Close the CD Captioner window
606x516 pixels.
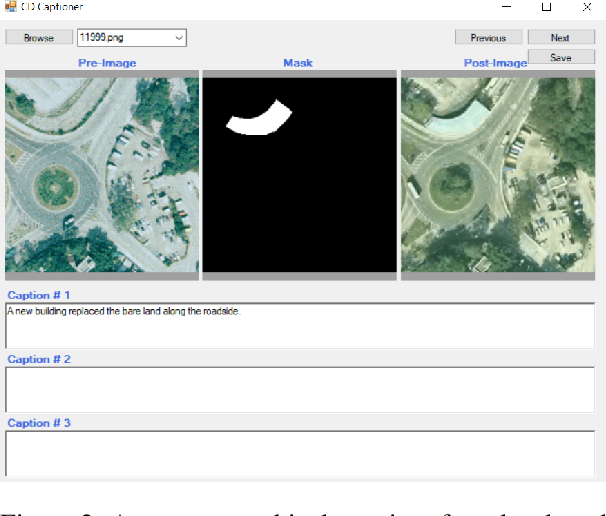point(585,7)
